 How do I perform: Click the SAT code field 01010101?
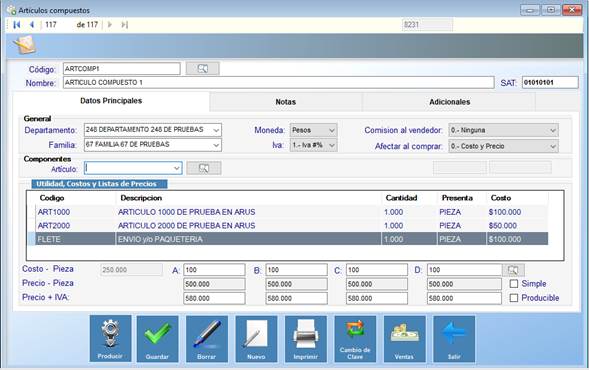(550, 83)
